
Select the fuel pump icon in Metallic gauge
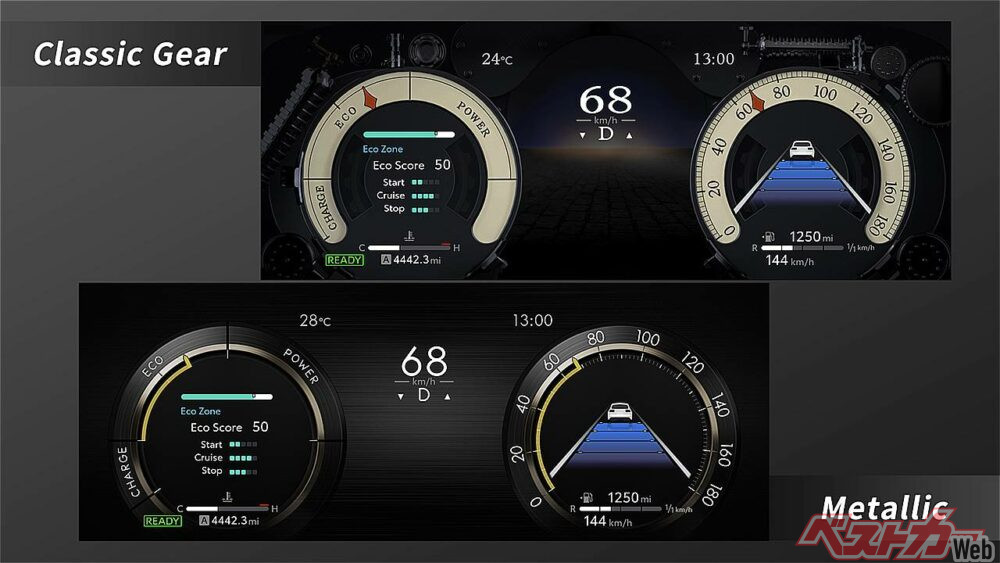click(x=586, y=498)
